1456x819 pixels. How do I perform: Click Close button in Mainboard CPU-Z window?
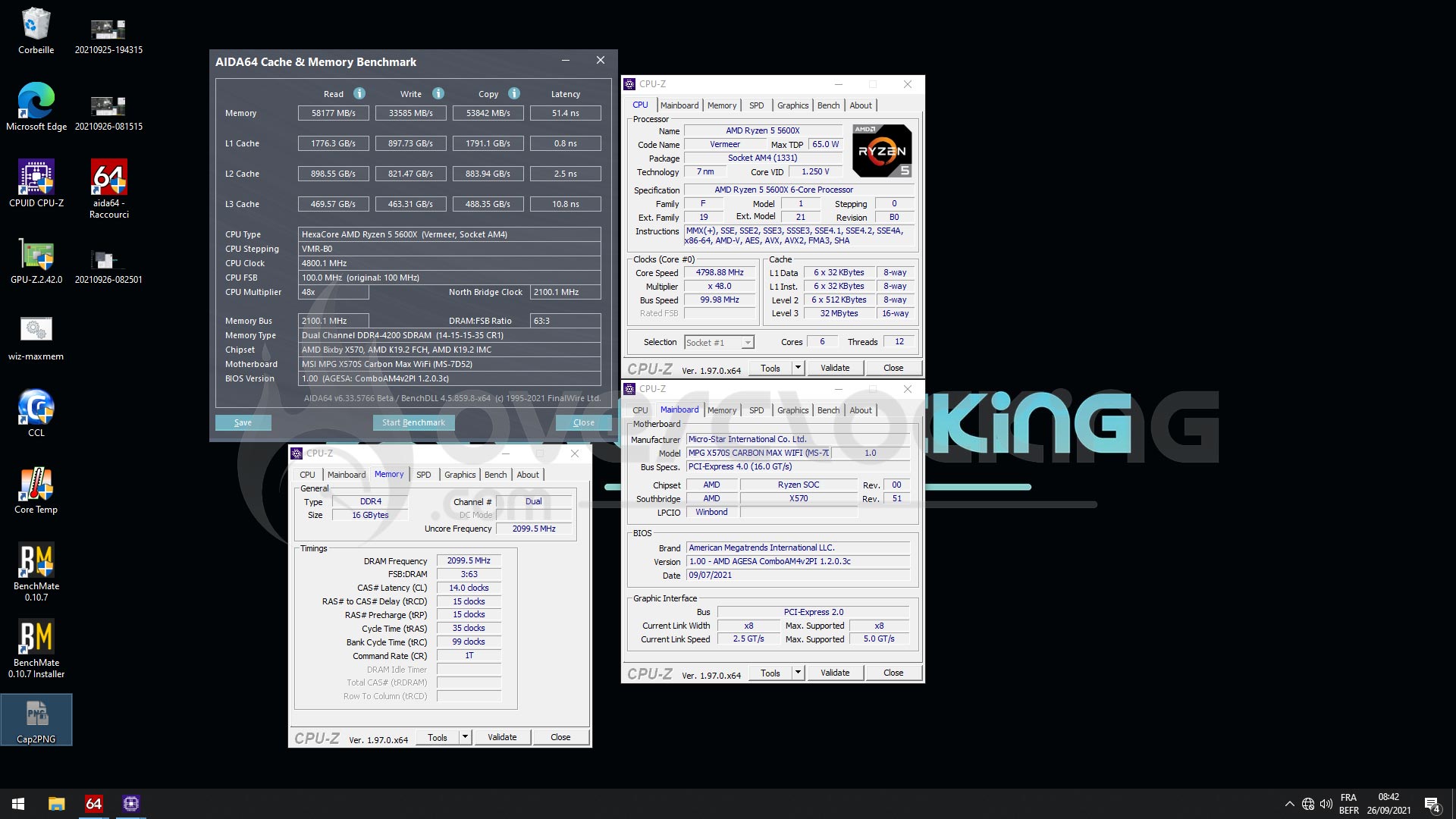(x=893, y=673)
